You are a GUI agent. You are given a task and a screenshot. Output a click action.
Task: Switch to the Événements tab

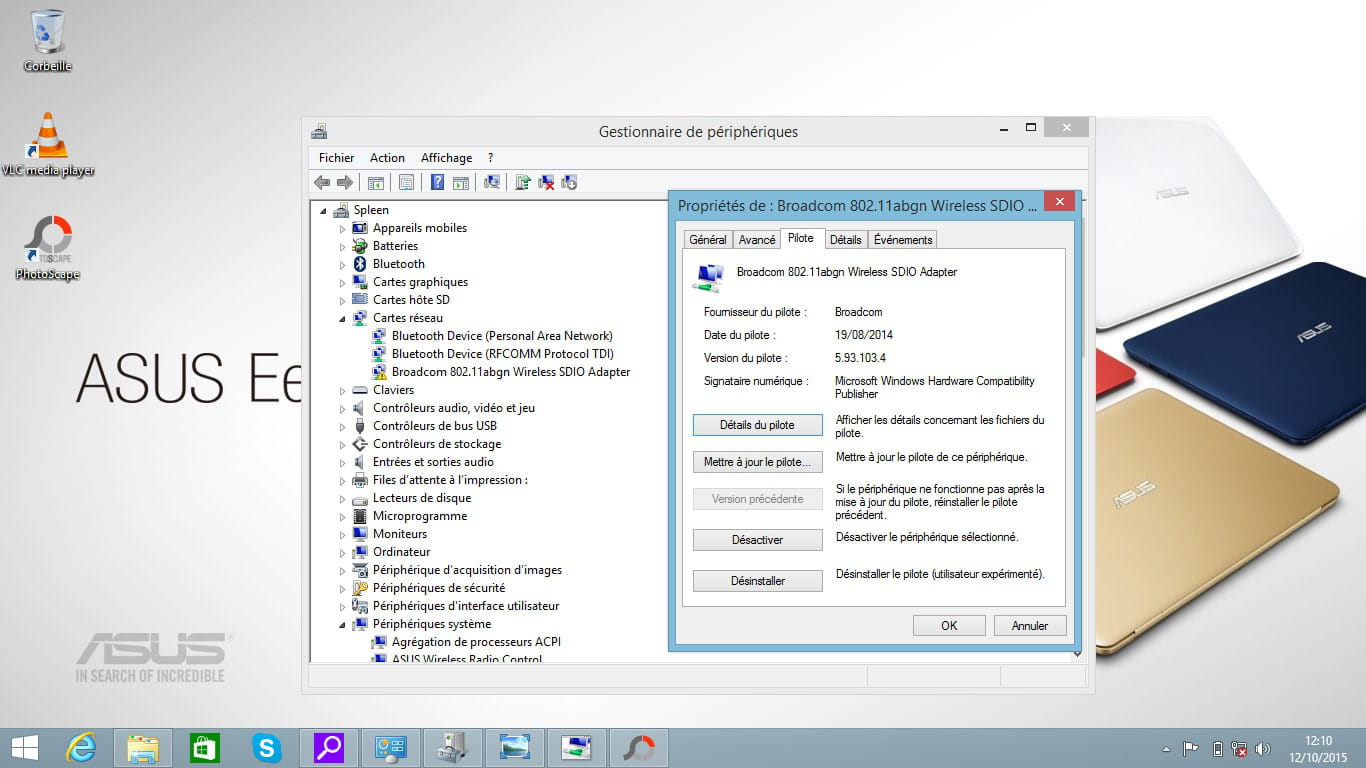903,240
